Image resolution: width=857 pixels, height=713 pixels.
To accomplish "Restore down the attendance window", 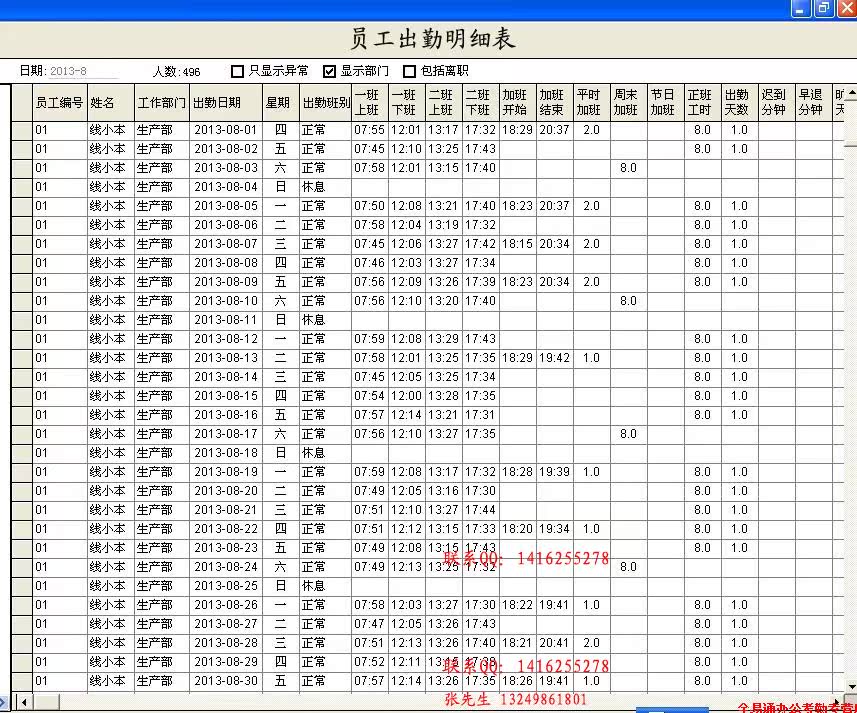I will point(823,8).
